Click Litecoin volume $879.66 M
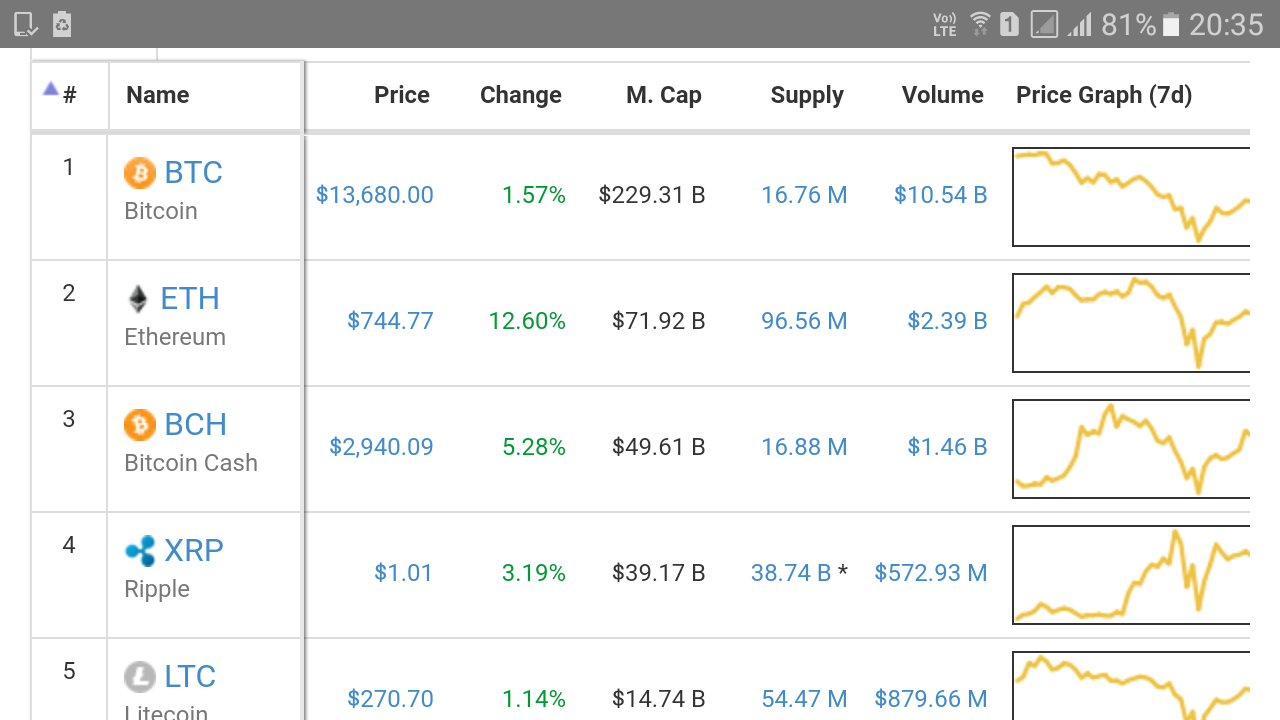The image size is (1280, 720). [x=931, y=699]
